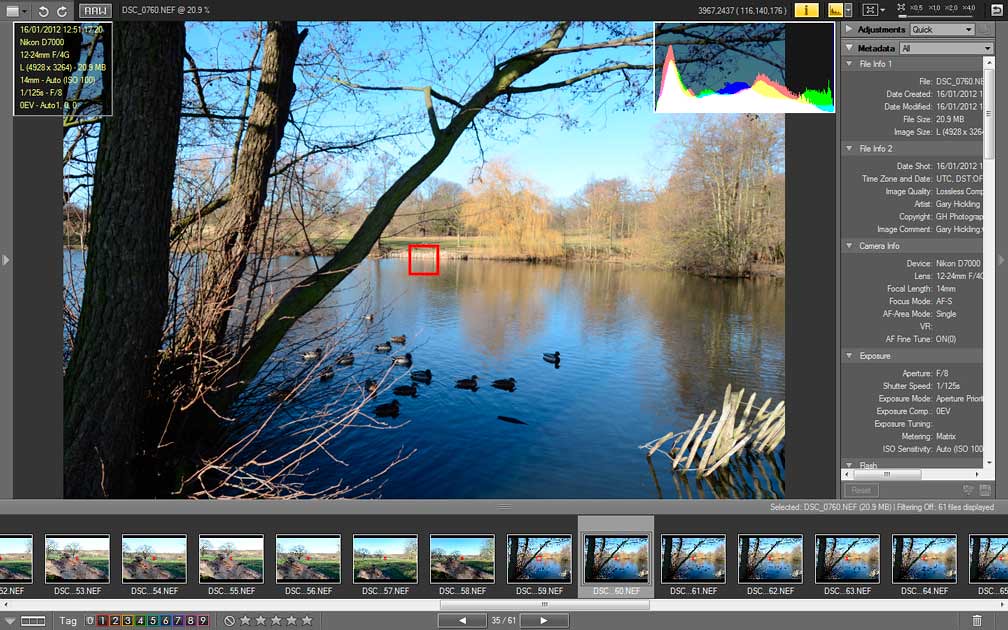Open the Quick adjustments dropdown

pos(942,30)
